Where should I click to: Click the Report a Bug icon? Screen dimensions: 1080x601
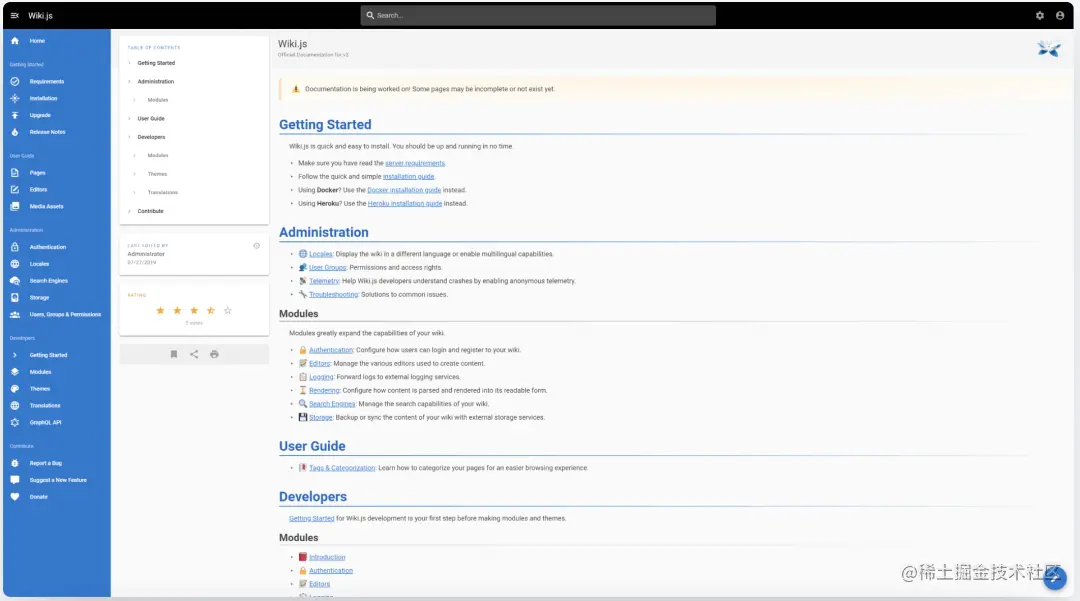tap(14, 463)
